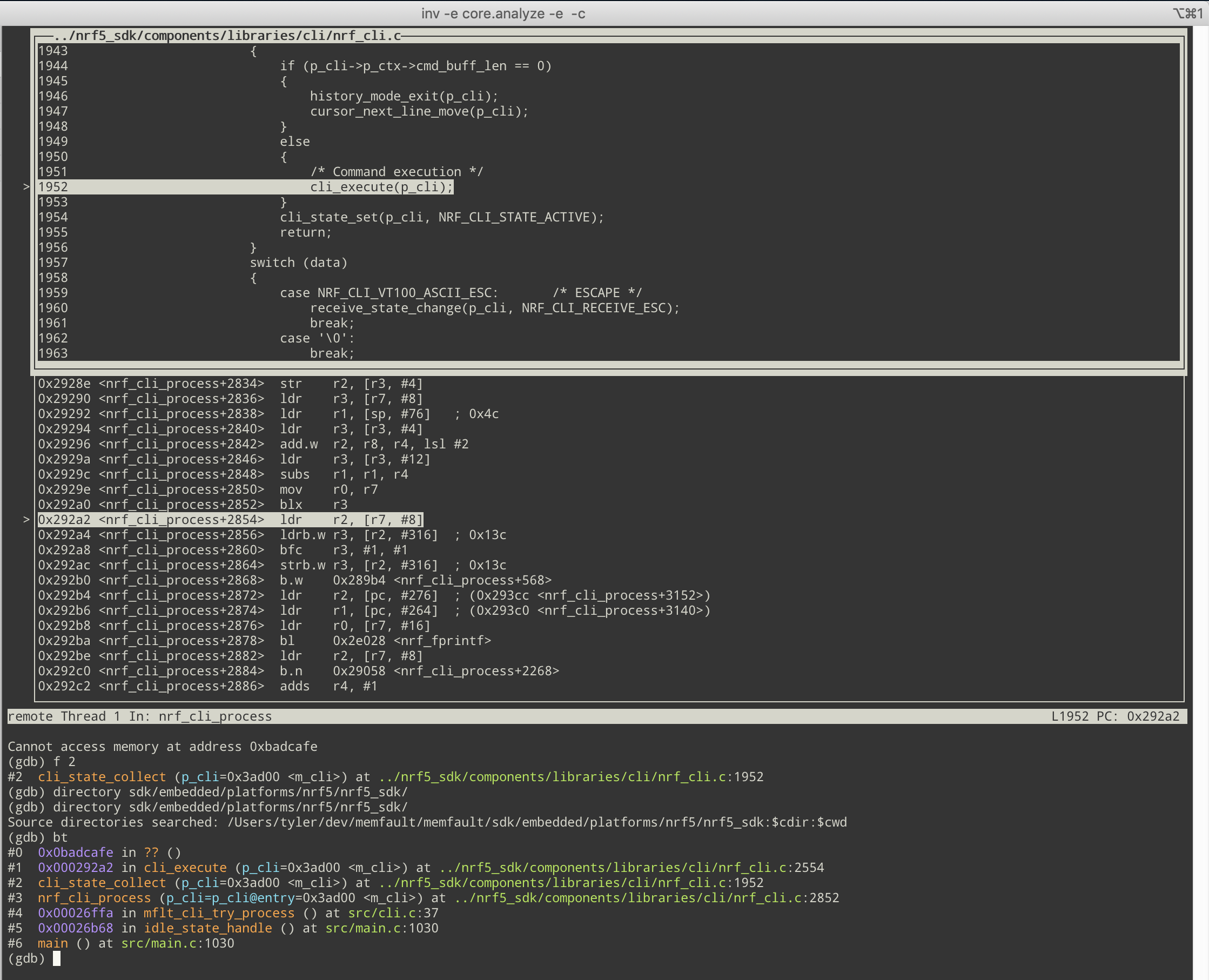Click cli_execute function name in frame #1
This screenshot has width=1209, height=980.
[x=185, y=868]
